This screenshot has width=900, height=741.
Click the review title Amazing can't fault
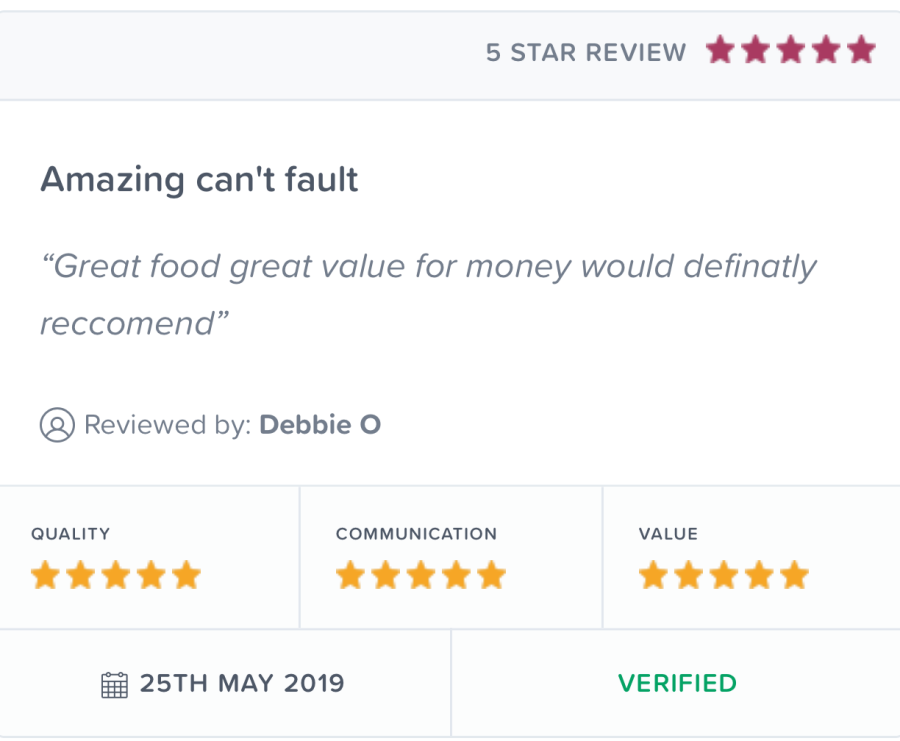click(x=199, y=180)
